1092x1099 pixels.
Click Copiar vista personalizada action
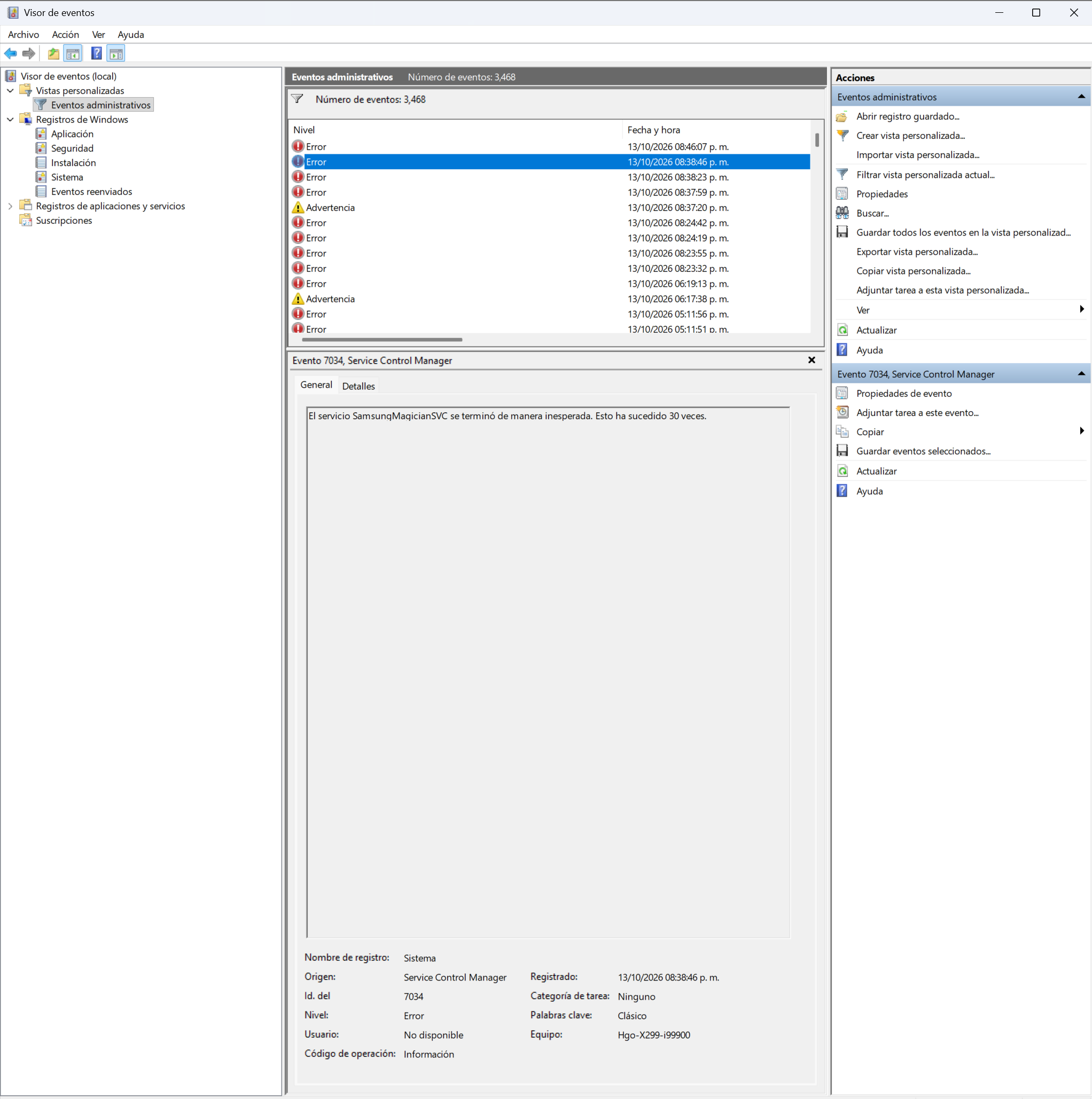914,271
